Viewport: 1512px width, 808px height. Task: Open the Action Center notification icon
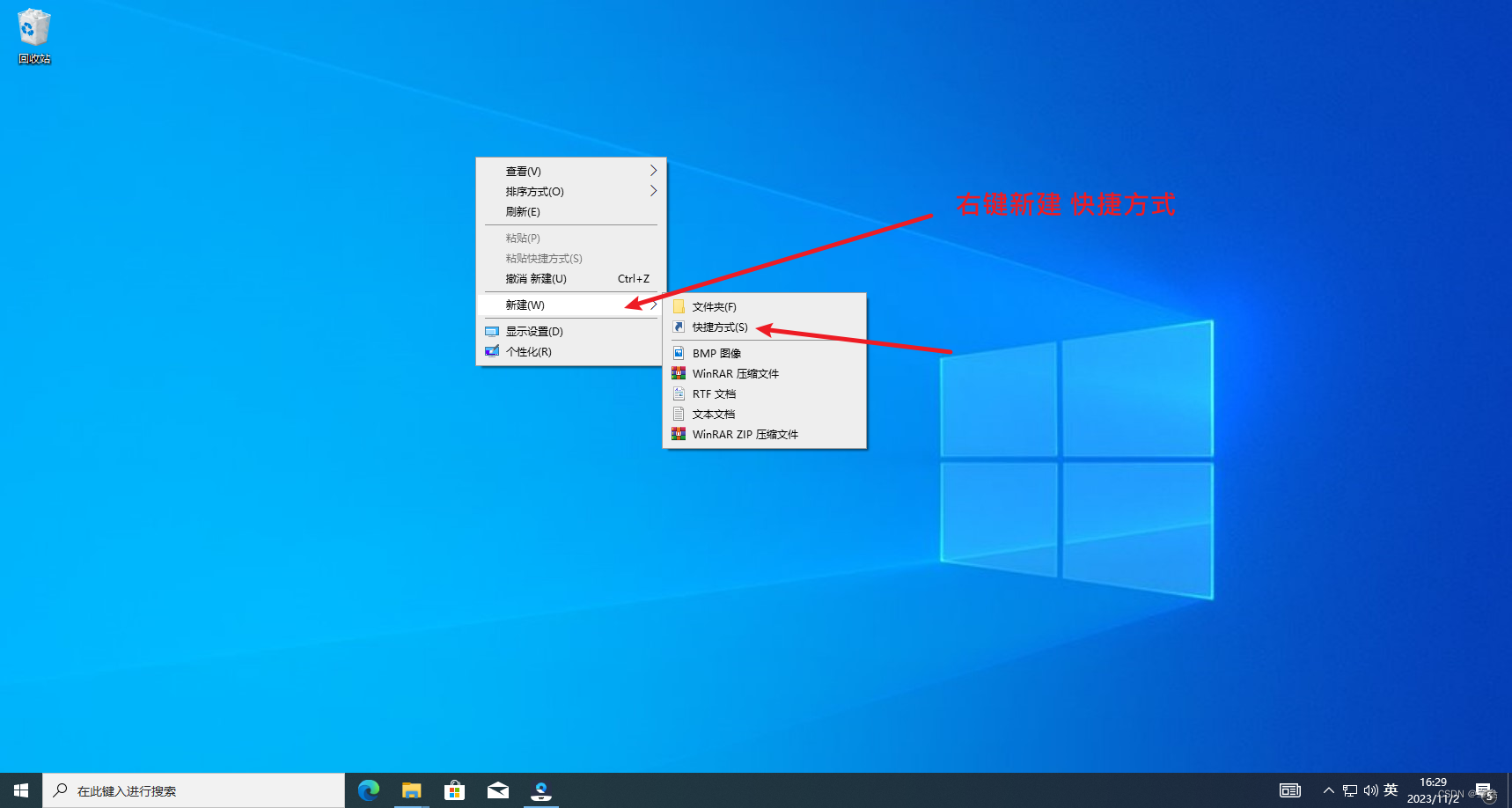(x=1484, y=790)
